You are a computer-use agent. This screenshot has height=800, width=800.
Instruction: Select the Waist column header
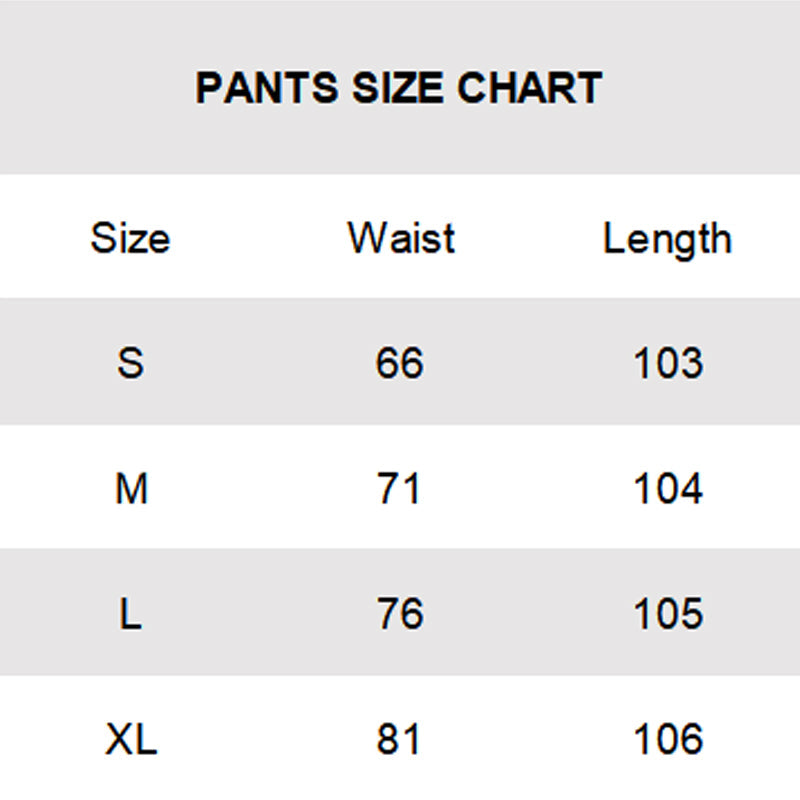401,239
